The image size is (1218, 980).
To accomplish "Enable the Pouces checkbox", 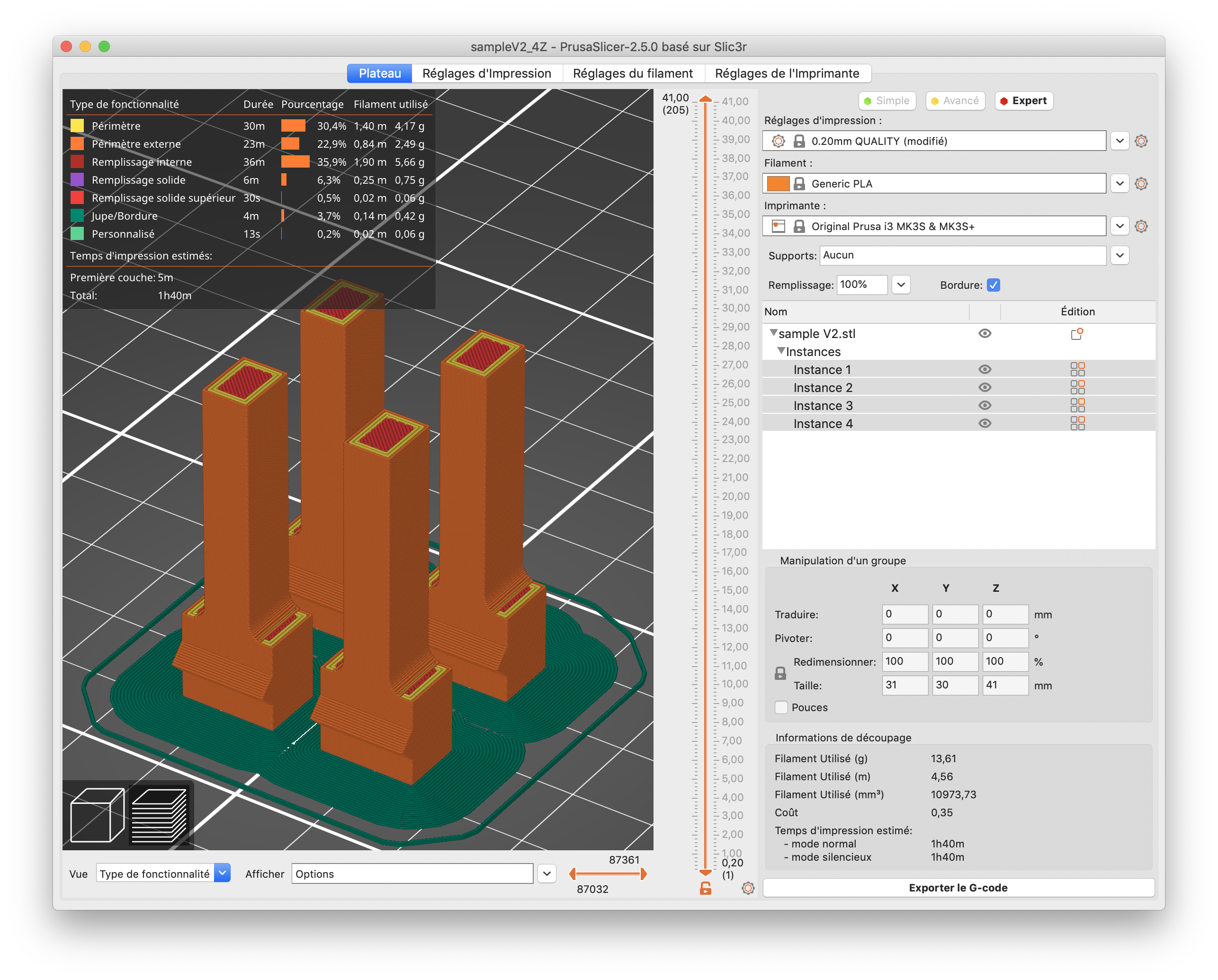I will [781, 707].
